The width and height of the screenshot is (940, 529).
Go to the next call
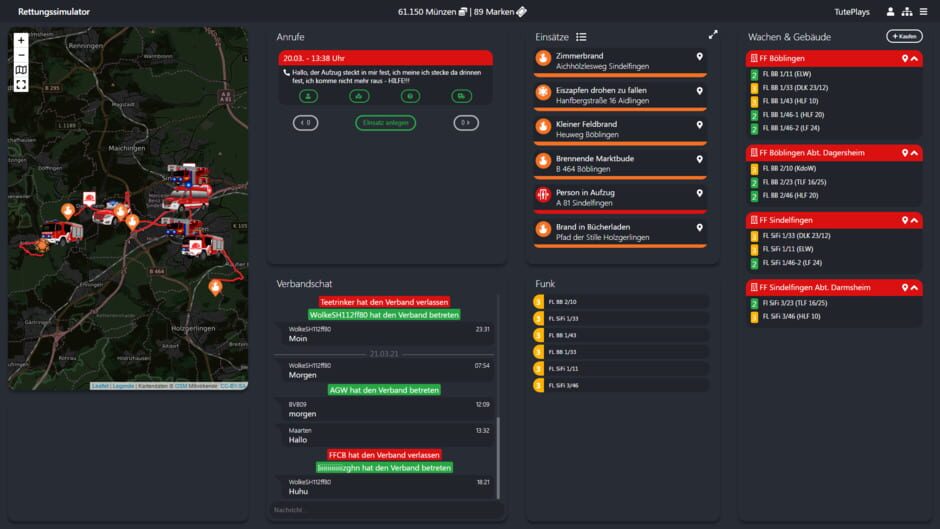pyautogui.click(x=465, y=123)
